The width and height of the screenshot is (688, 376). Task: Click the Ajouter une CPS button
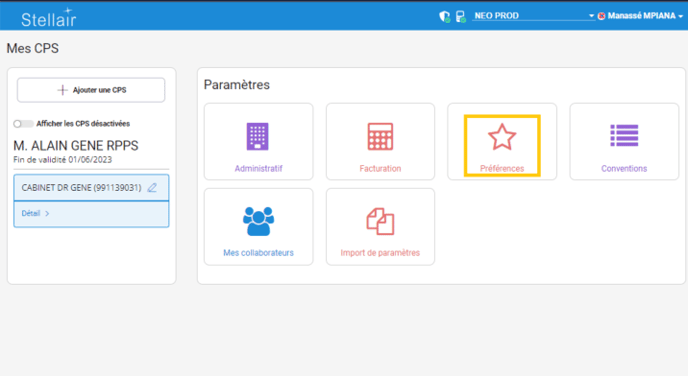pos(91,90)
